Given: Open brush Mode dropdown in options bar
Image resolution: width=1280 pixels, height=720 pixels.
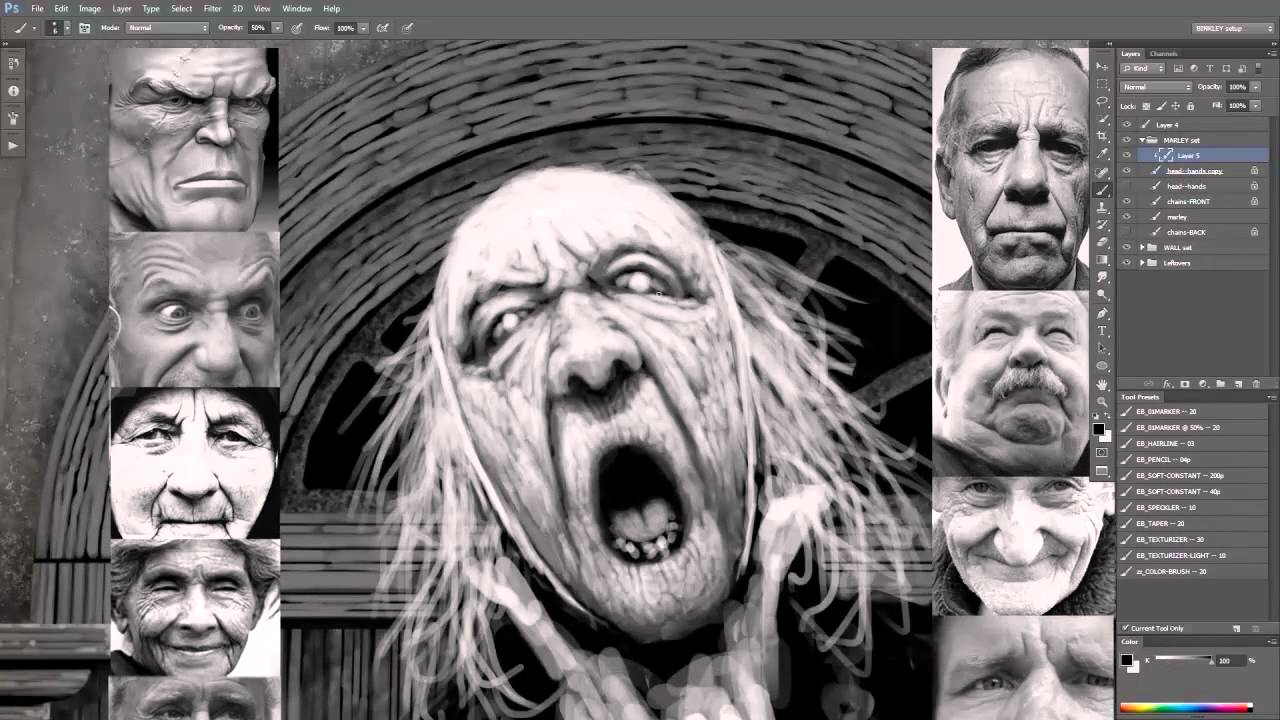Looking at the screenshot, I should [168, 28].
